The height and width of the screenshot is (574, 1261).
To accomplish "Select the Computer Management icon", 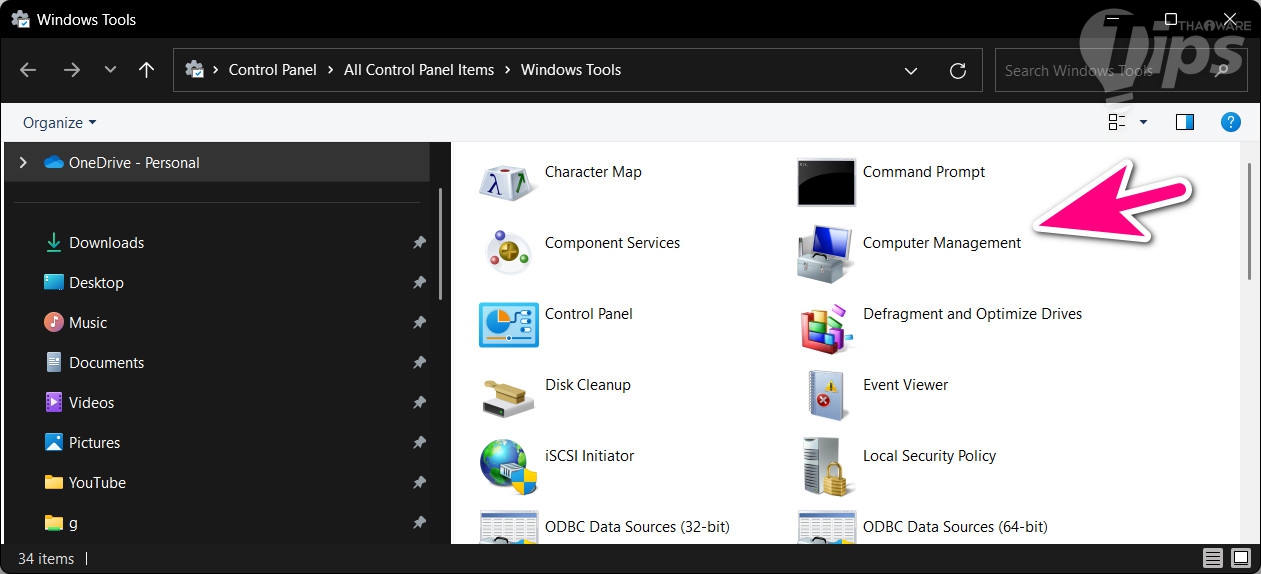I will (x=826, y=253).
